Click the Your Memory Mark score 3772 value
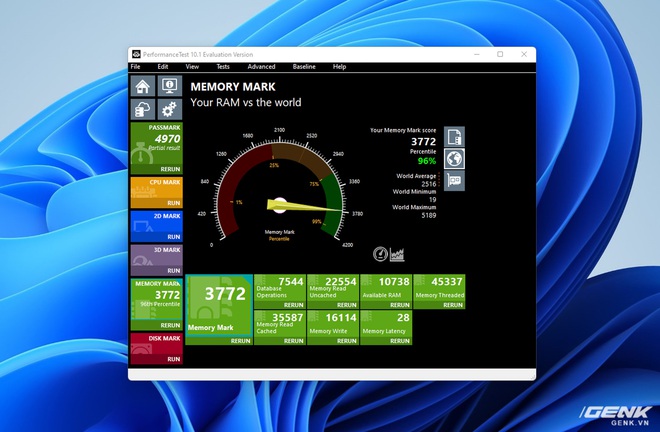Viewport: 660px width, 432px height. 423,141
